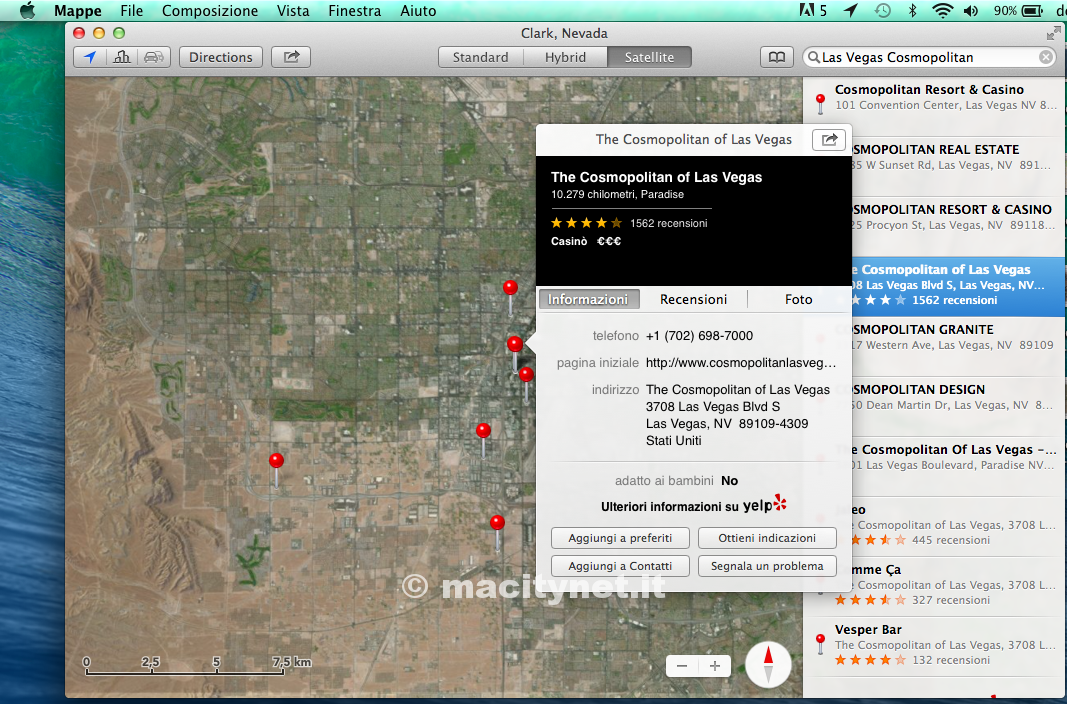This screenshot has height=704, width=1067.
Task: Switch map to Hybrid view
Action: click(565, 57)
